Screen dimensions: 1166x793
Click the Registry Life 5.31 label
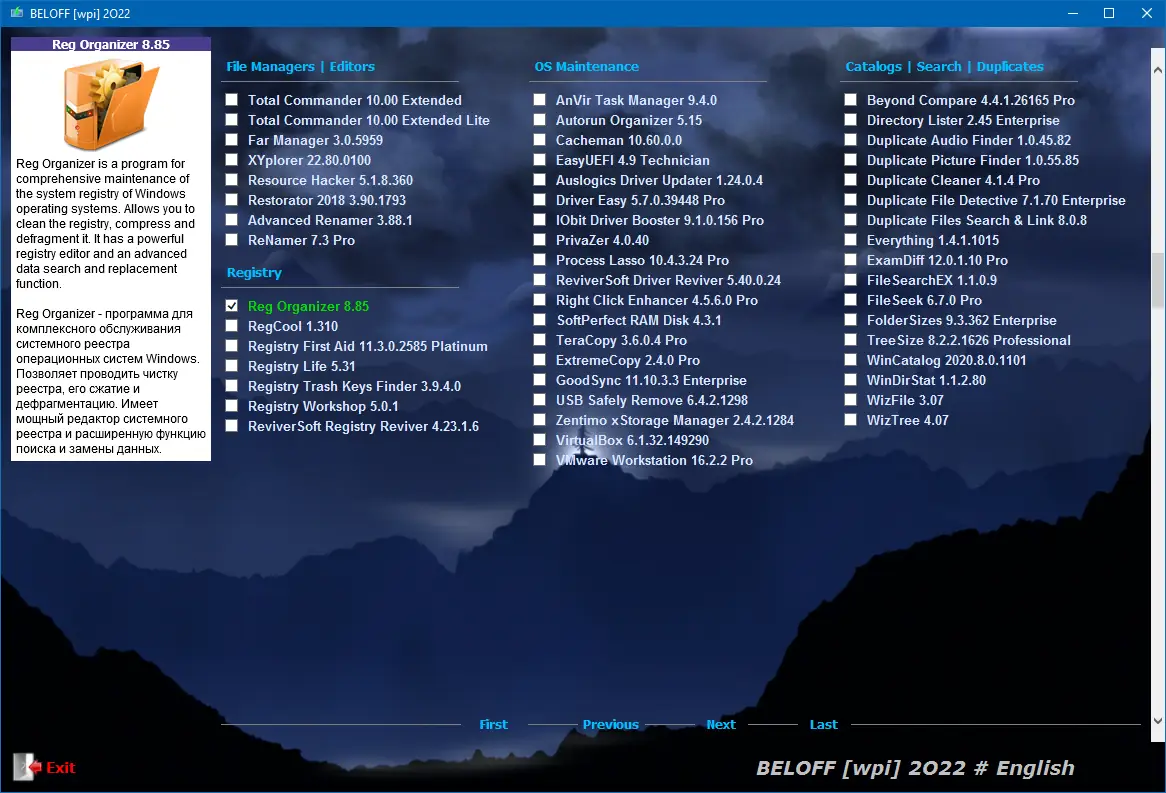point(301,366)
